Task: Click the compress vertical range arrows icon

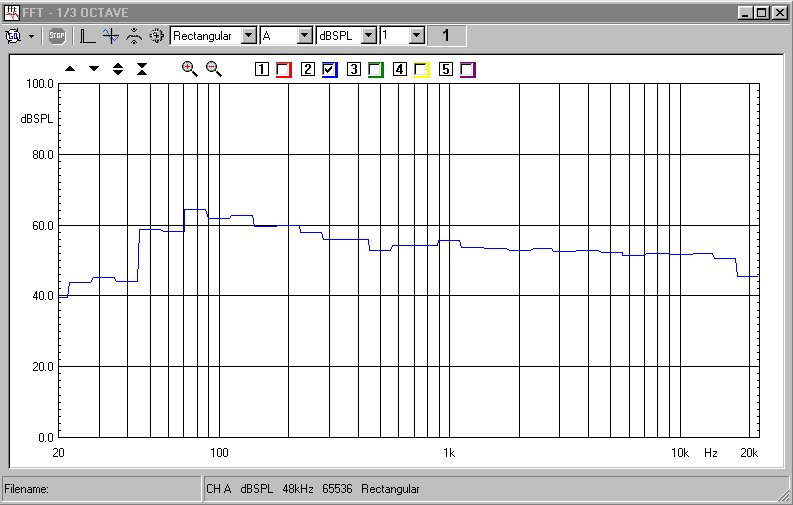Action: point(142,69)
